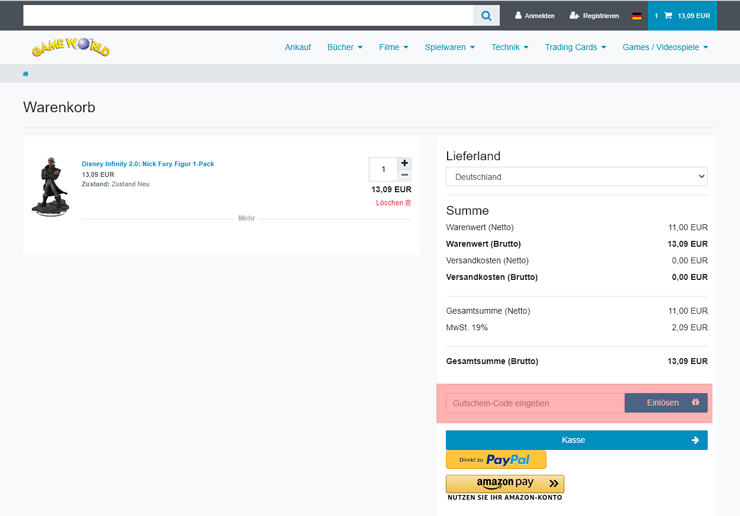Expand the Mehr details section
The image size is (740, 516).
pyautogui.click(x=246, y=218)
